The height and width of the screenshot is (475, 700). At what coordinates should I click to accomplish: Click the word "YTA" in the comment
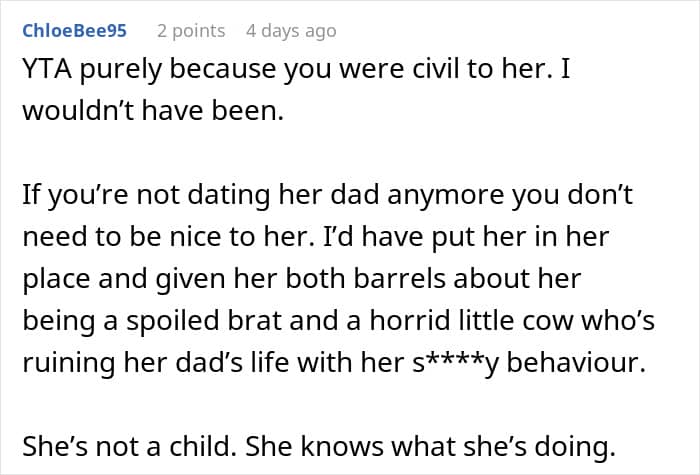pyautogui.click(x=47, y=69)
